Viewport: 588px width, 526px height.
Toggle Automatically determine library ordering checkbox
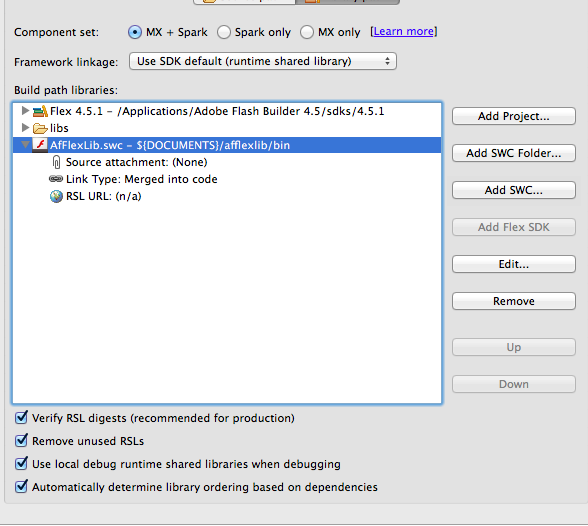[21, 486]
